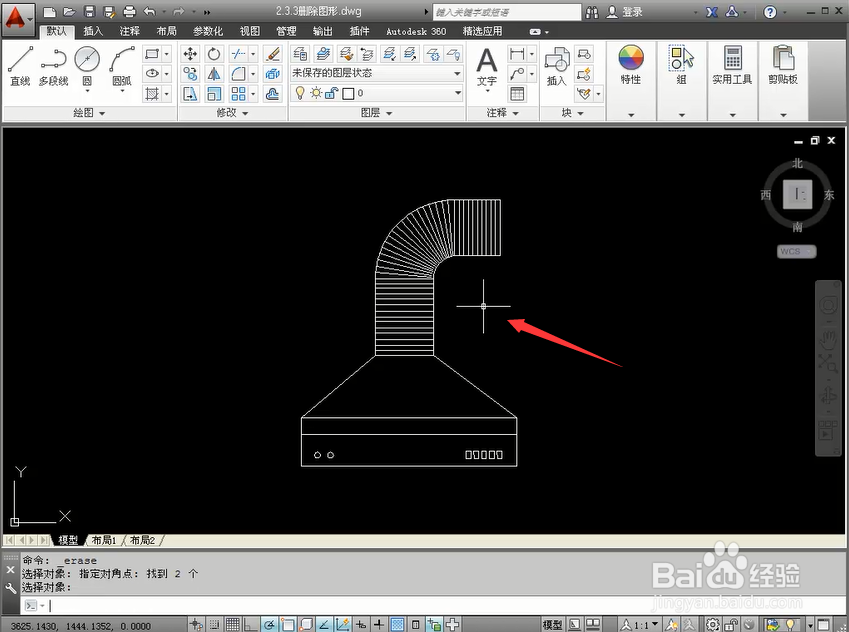Viewport: 849px width, 632px height.
Task: Switch to the 布局1 layout tab
Action: (104, 540)
